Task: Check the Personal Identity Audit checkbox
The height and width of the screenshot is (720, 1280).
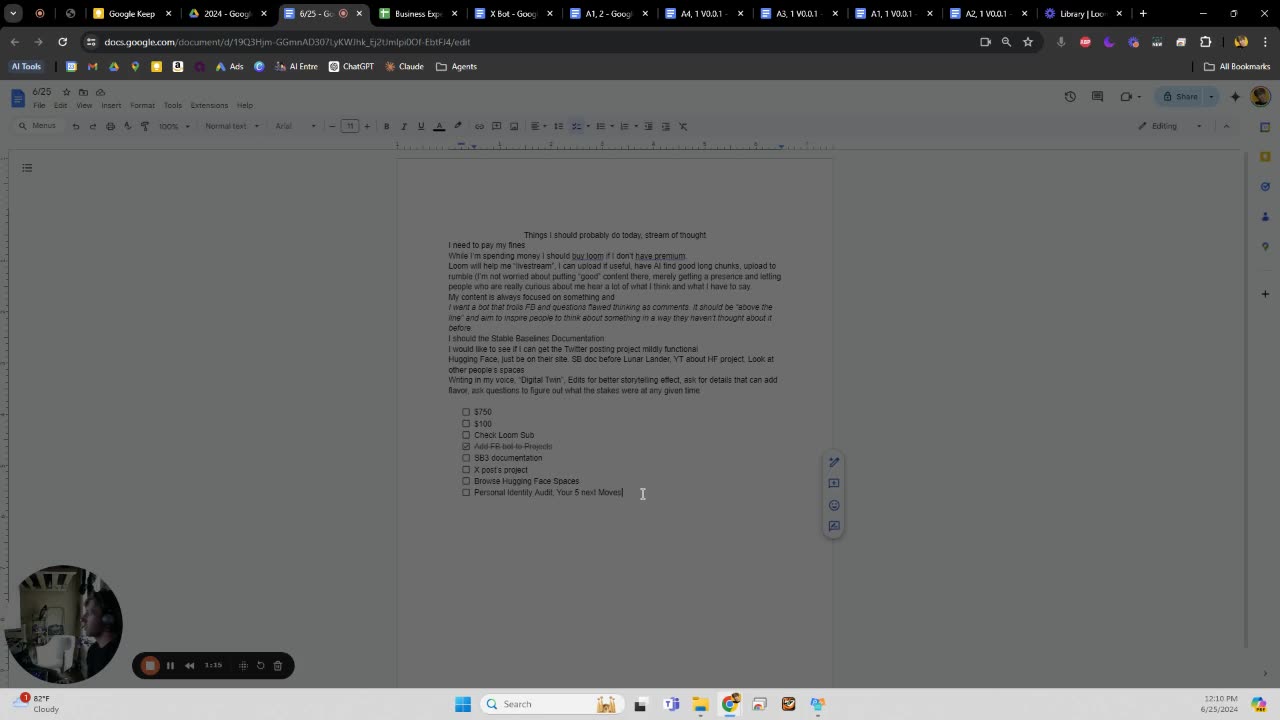Action: [466, 493]
